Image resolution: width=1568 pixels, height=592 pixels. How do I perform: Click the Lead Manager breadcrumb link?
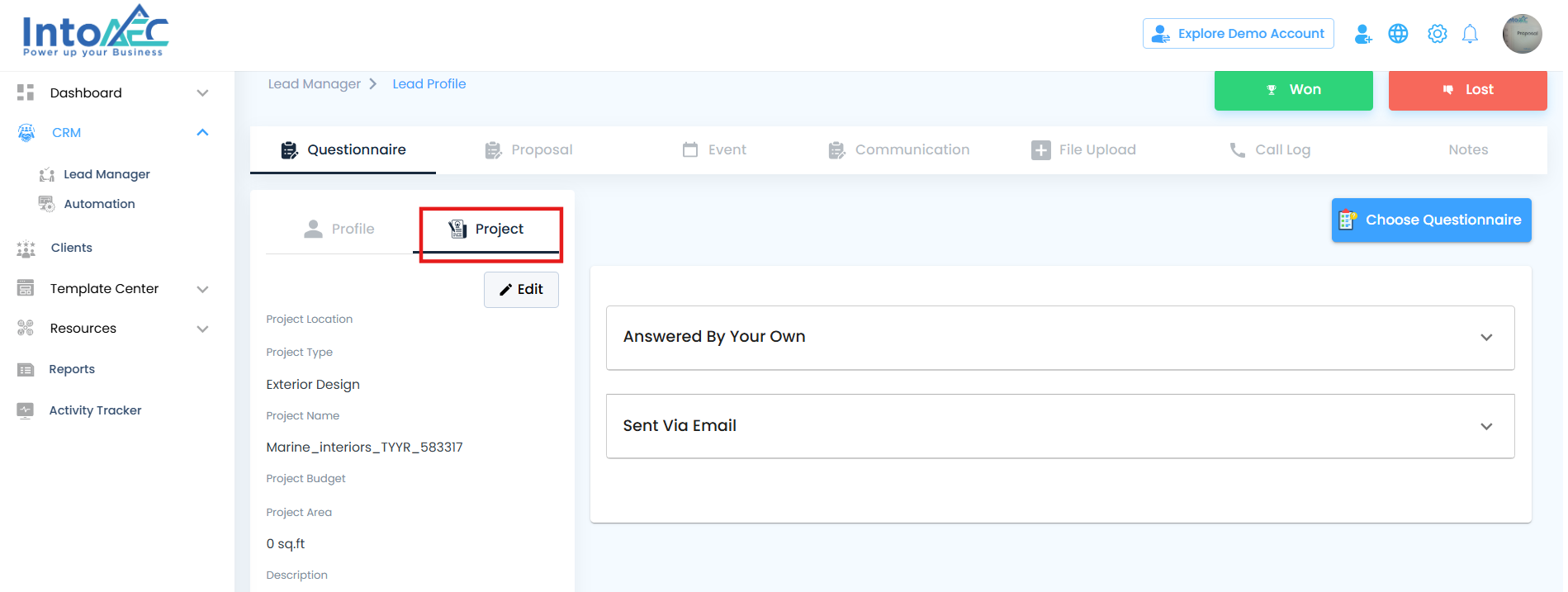click(x=314, y=84)
